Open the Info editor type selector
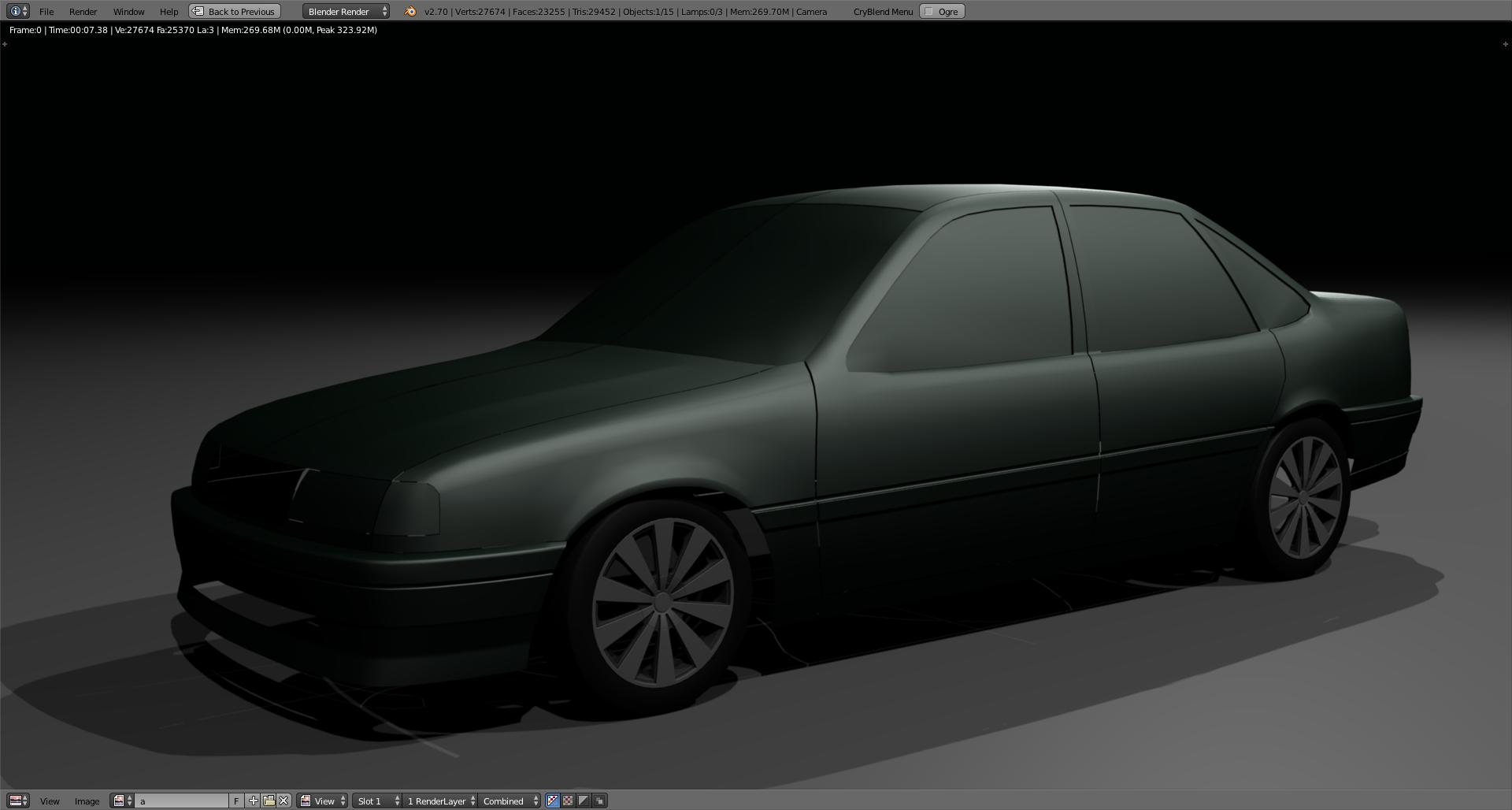The width and height of the screenshot is (1512, 810). pos(17,11)
